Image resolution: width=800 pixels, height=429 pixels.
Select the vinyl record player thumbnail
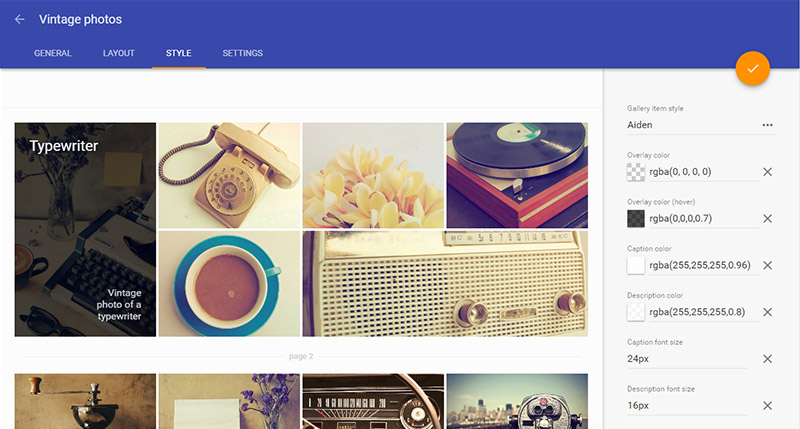517,175
